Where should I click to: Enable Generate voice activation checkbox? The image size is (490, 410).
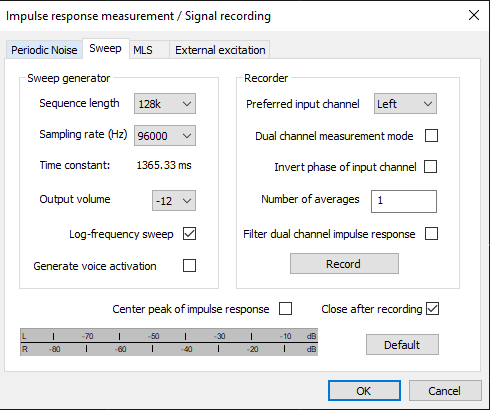point(189,266)
